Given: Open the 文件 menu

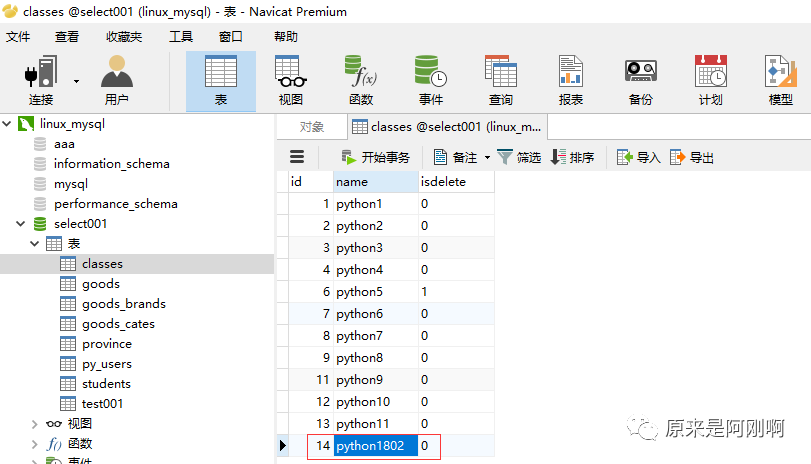Looking at the screenshot, I should (x=18, y=37).
